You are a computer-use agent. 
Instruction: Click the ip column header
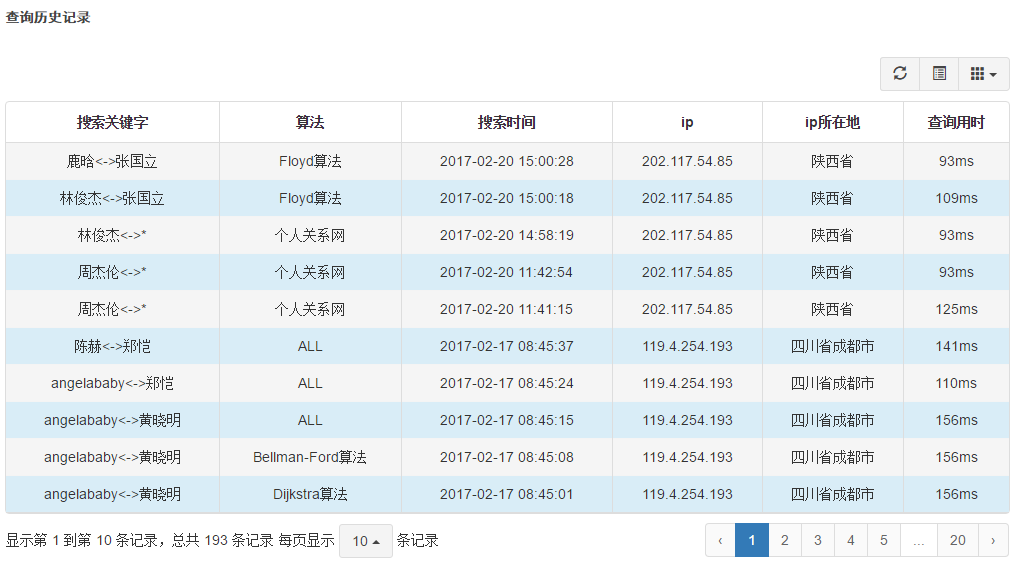coord(687,122)
